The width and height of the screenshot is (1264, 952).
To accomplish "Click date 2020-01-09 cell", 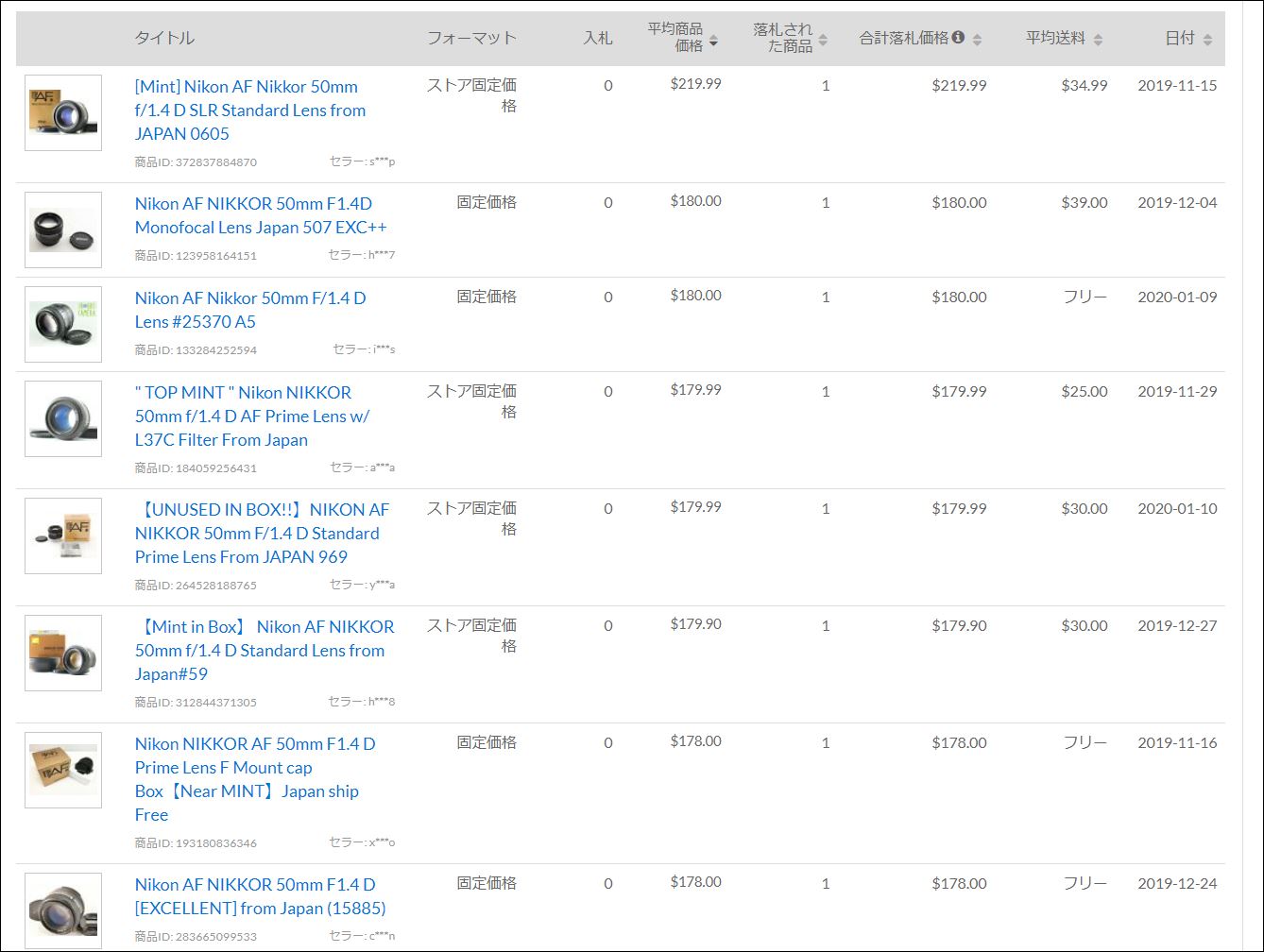I will [x=1177, y=297].
